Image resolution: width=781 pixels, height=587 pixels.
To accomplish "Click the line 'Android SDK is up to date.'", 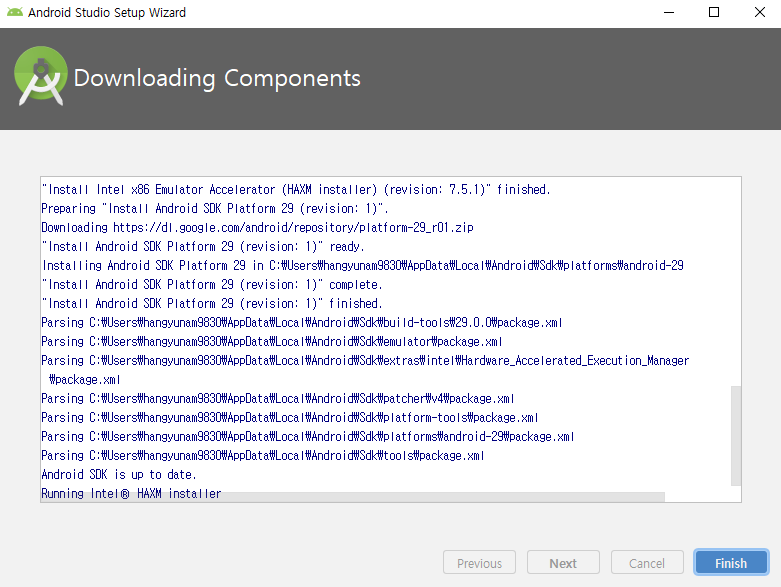I will pos(119,474).
